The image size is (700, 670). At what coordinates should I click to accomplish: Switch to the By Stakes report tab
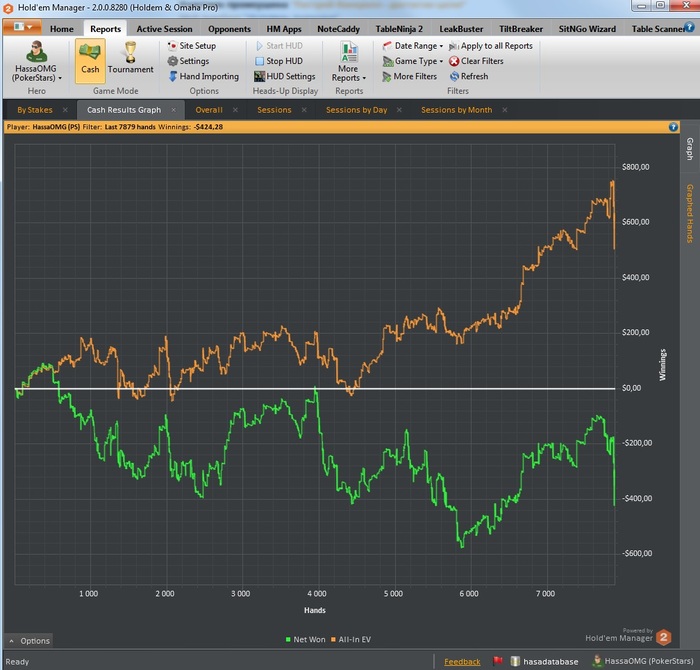coord(35,110)
